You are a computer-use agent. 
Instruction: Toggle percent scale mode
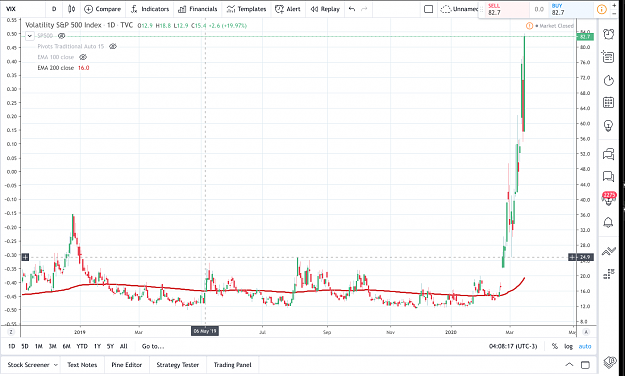(554, 346)
